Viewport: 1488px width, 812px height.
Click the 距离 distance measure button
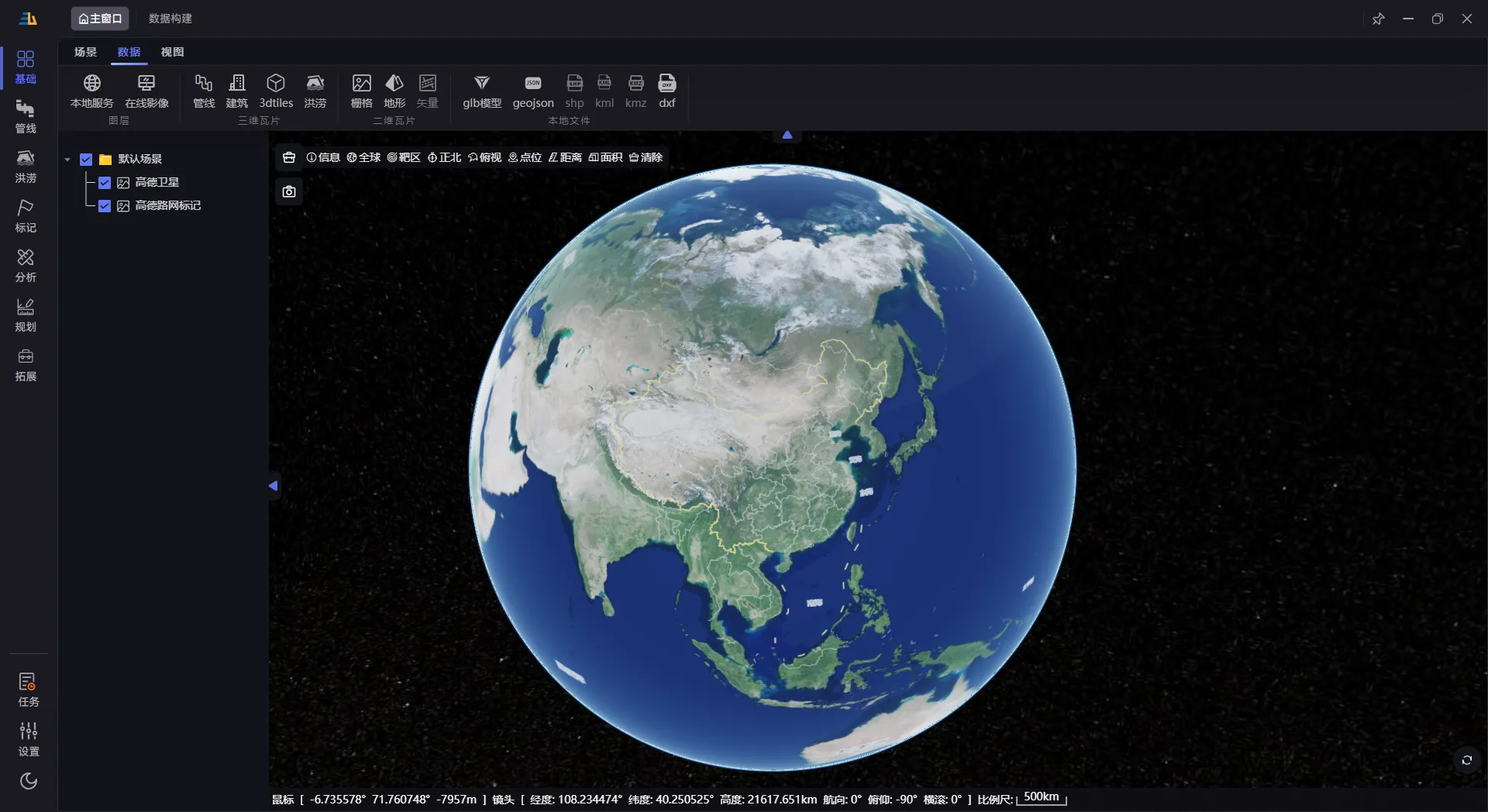[x=565, y=157]
